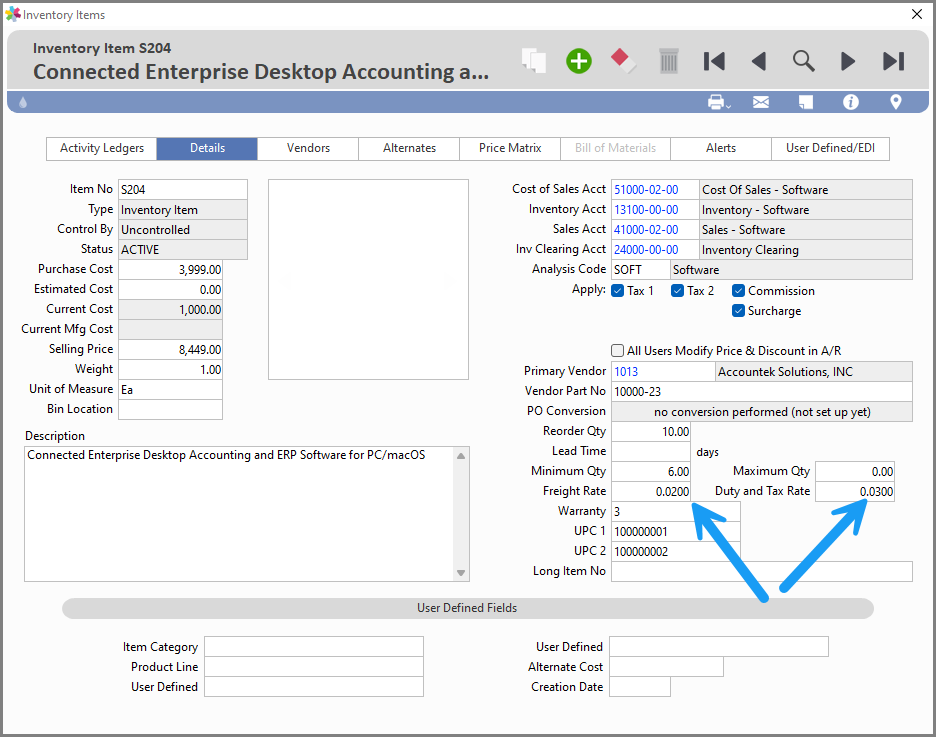Click the UPC 2 field
Screen dimensions: 936x737
[676, 551]
